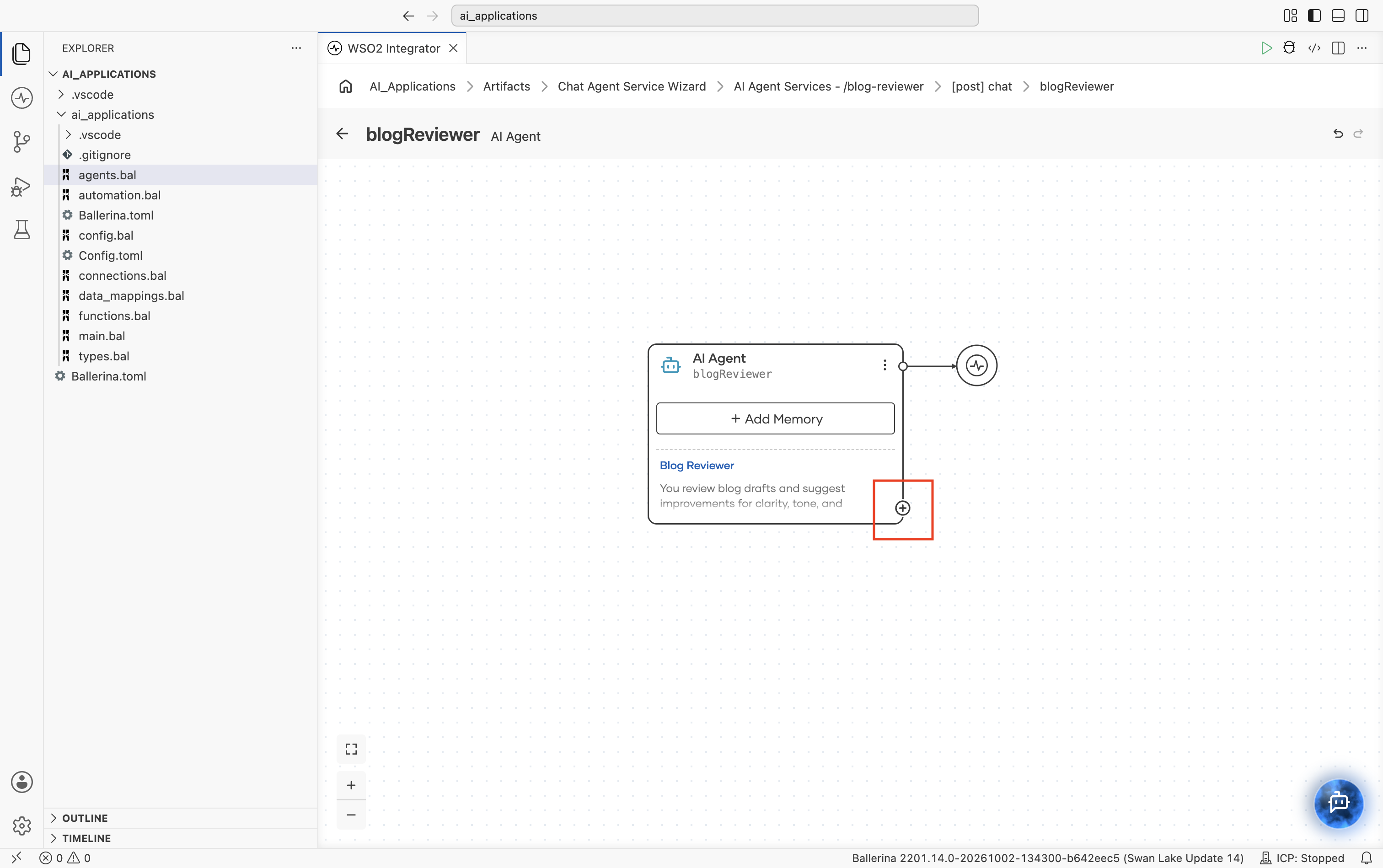Click the Home breadcrumb icon

(x=346, y=86)
